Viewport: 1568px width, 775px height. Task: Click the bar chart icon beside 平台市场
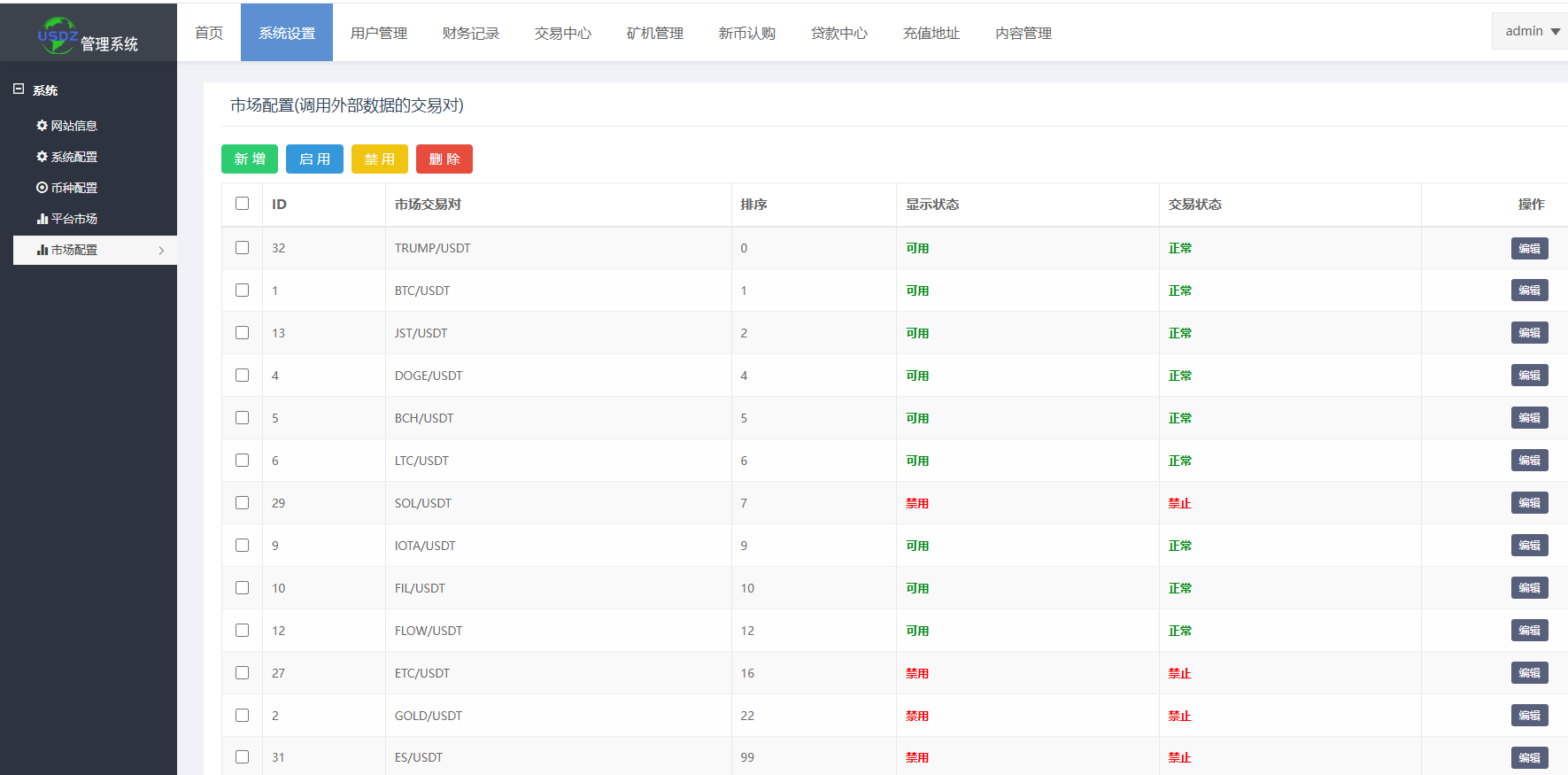click(42, 219)
